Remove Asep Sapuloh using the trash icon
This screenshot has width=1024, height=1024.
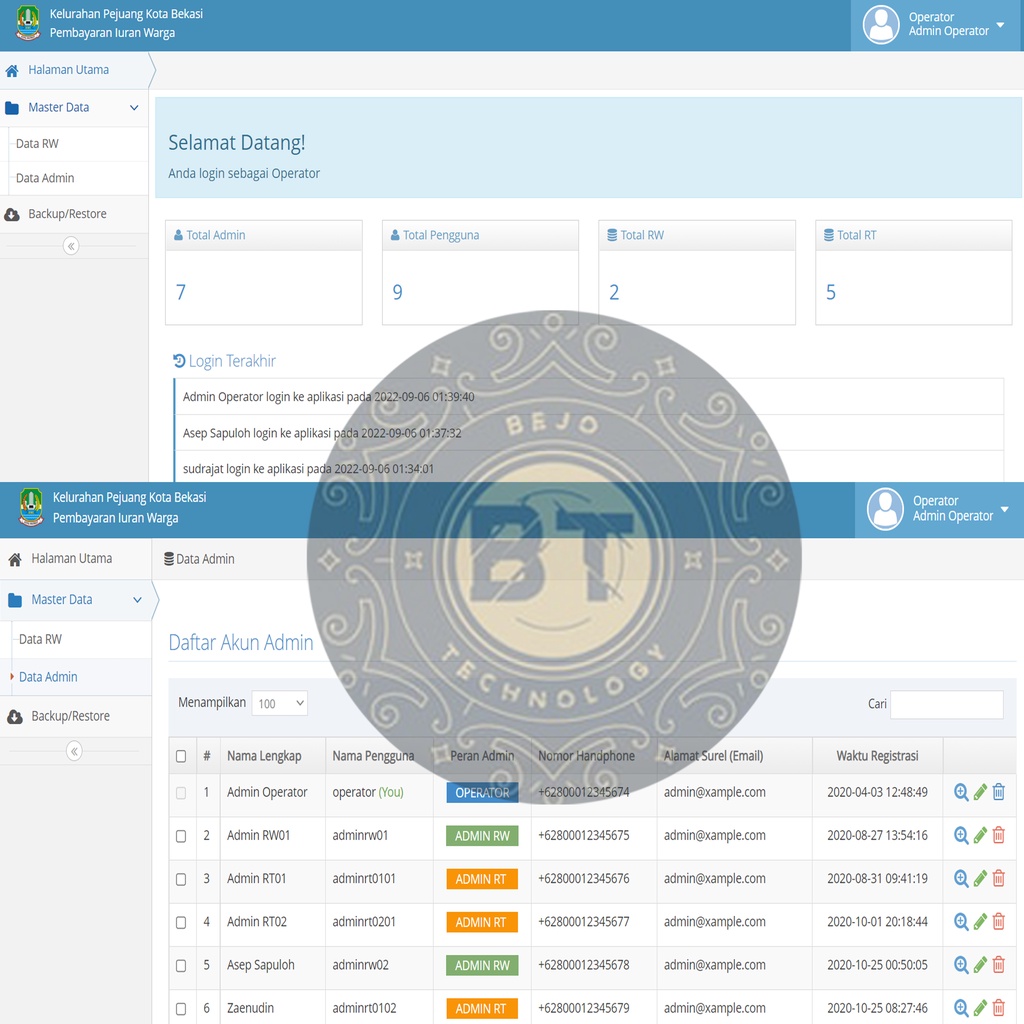(x=998, y=965)
